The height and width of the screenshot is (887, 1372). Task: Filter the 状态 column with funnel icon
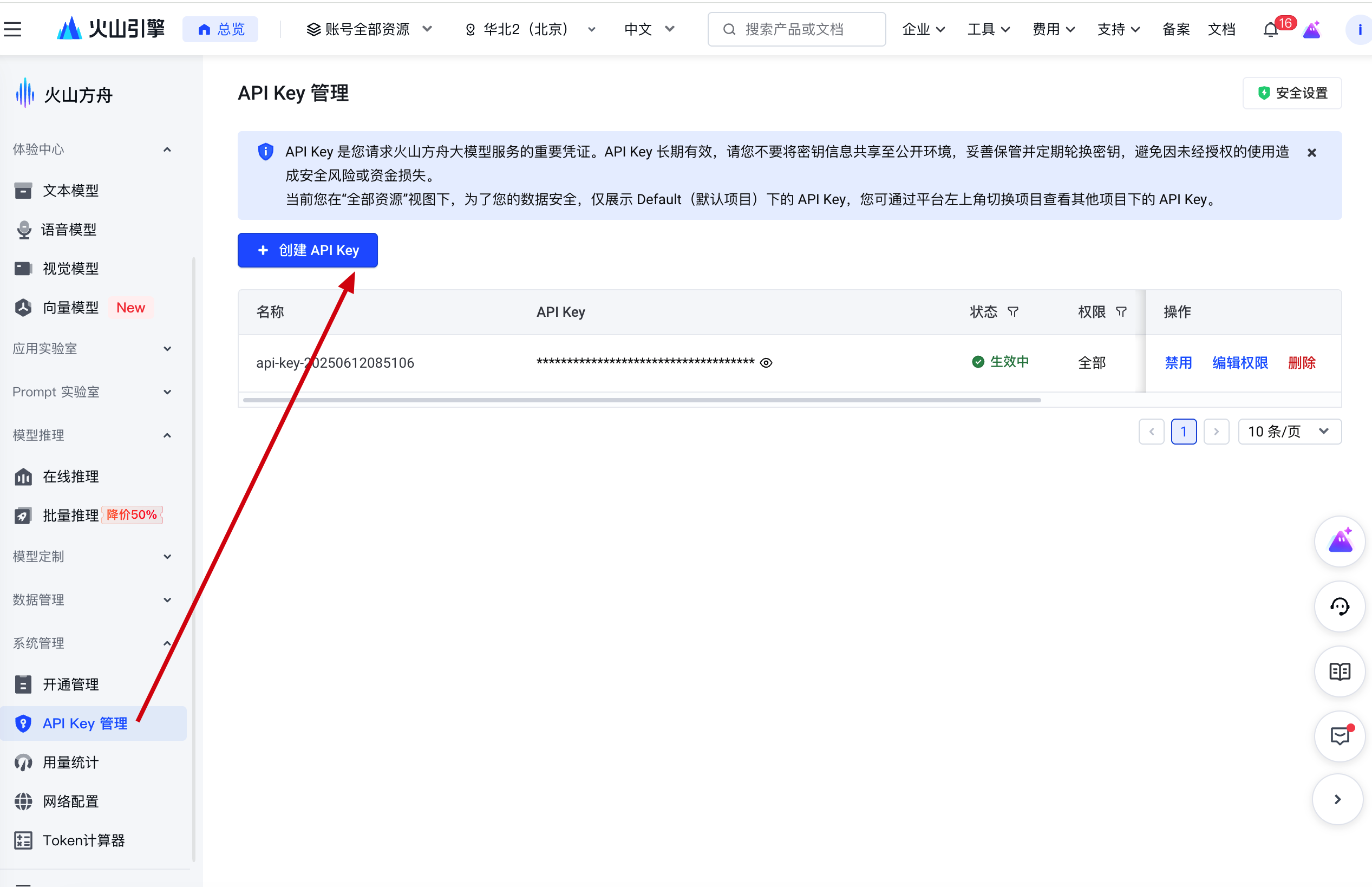tap(1012, 311)
